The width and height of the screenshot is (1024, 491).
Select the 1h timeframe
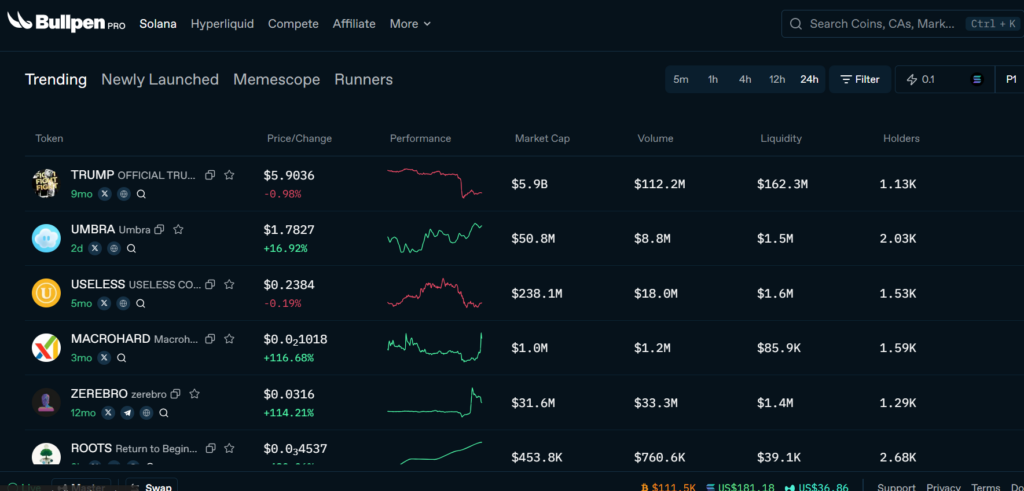click(713, 79)
